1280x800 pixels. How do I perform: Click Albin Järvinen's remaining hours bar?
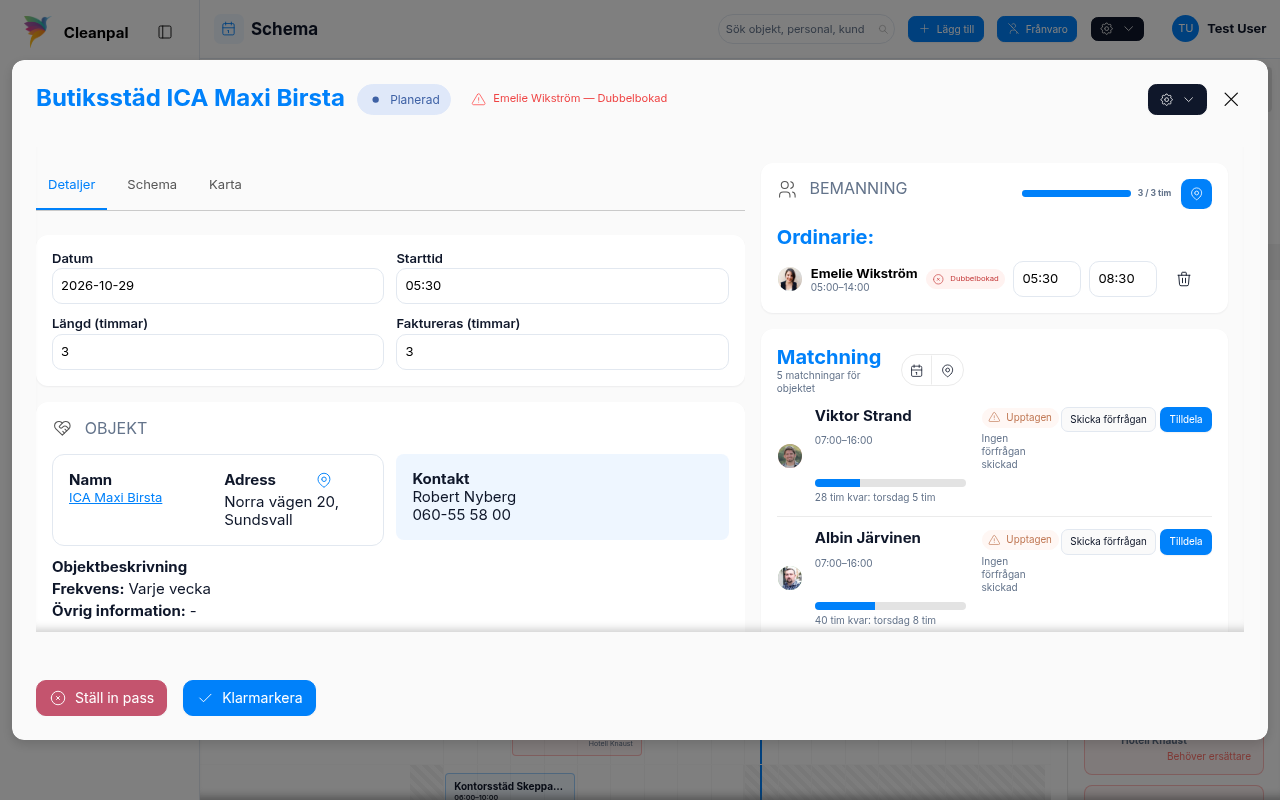pyautogui.click(x=890, y=606)
